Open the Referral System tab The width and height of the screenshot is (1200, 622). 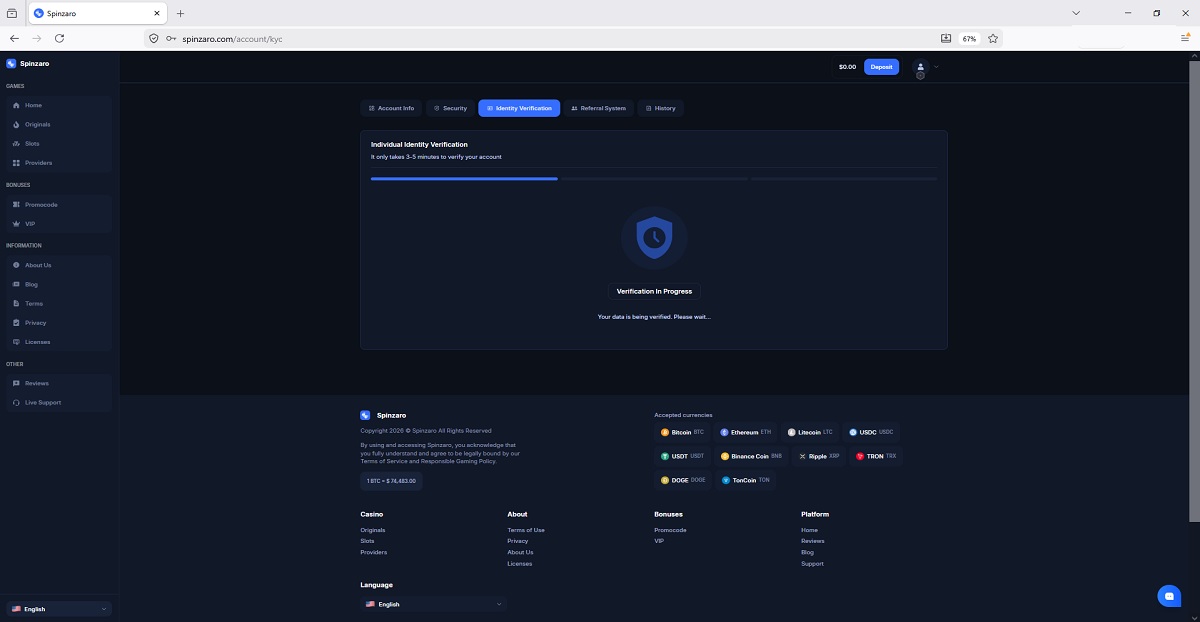[x=598, y=108]
